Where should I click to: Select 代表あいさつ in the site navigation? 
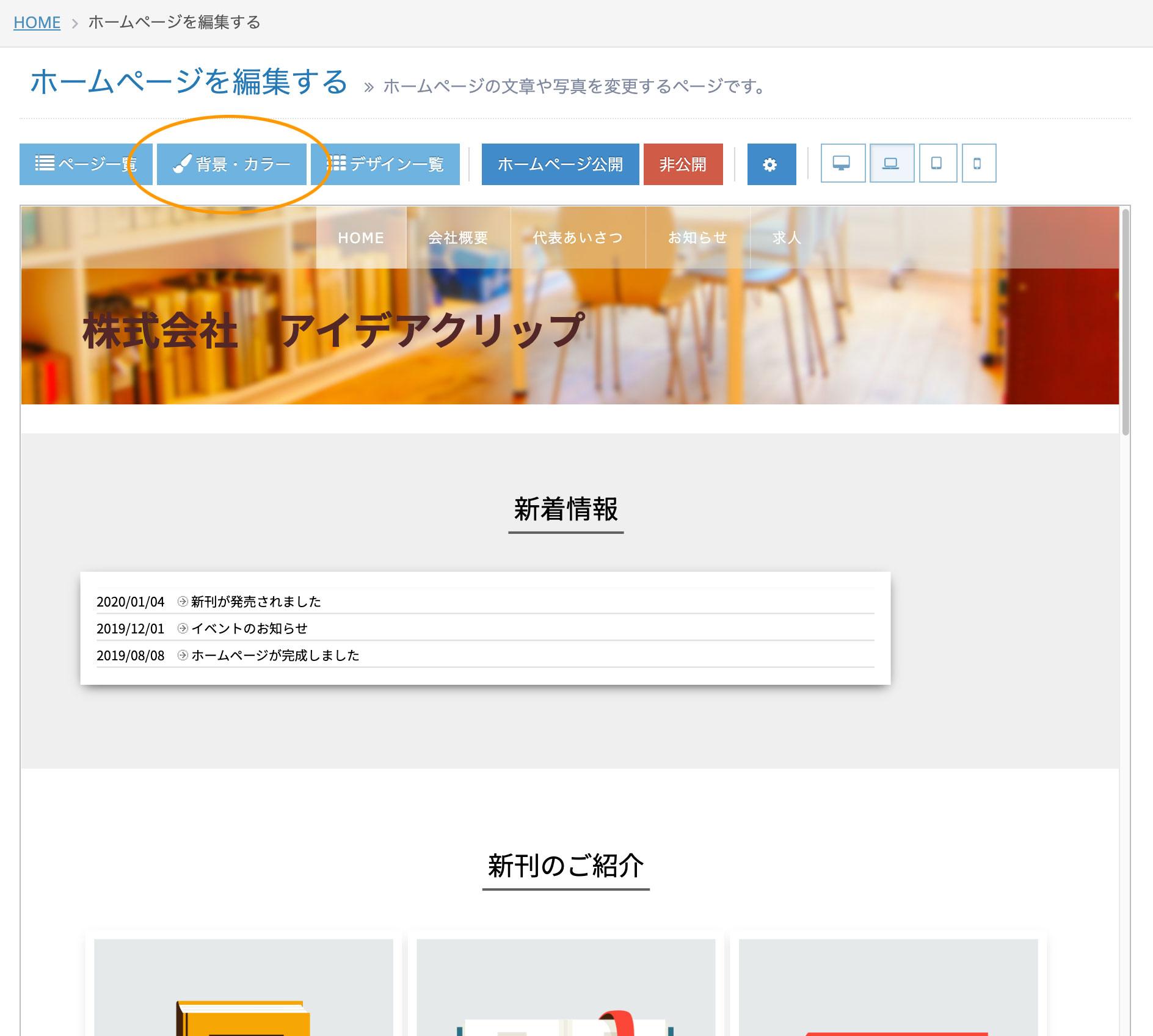pyautogui.click(x=578, y=238)
